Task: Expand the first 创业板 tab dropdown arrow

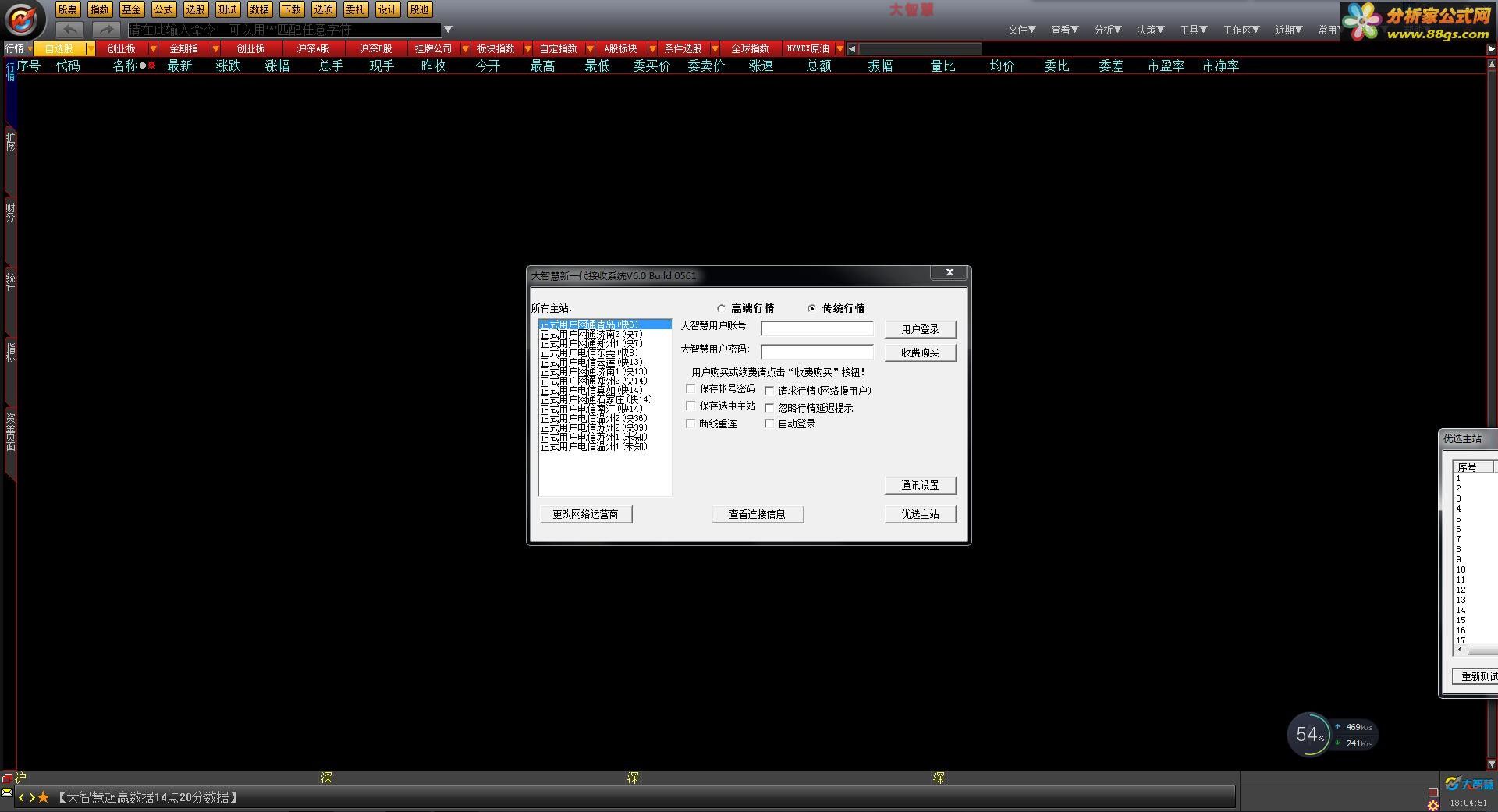Action: 153,48
